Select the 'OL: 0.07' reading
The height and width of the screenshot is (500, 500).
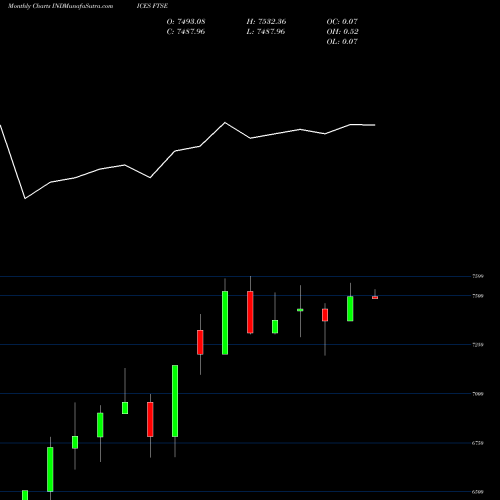pyautogui.click(x=342, y=42)
